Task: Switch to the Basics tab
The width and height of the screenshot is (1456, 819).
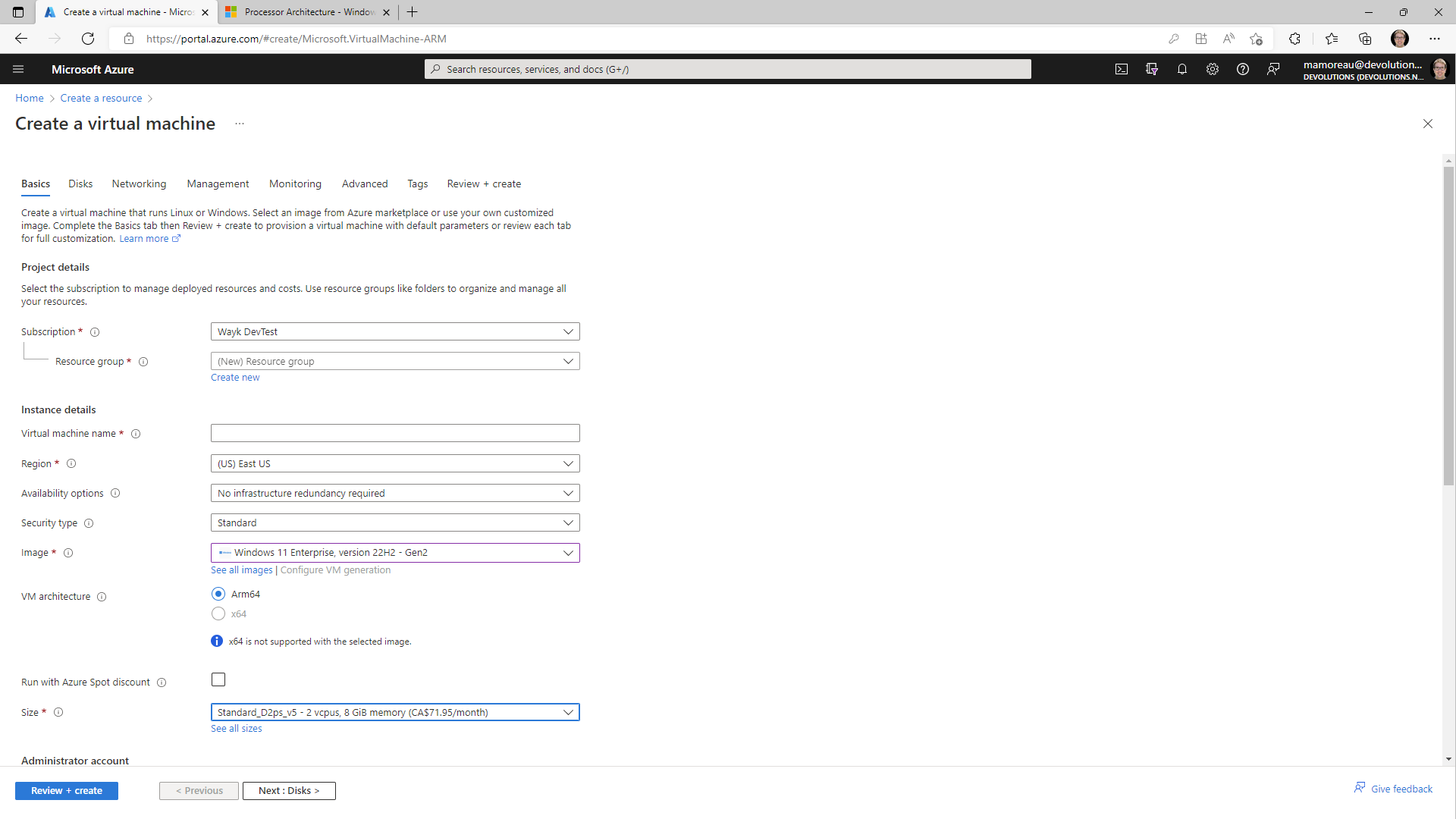Action: (36, 184)
